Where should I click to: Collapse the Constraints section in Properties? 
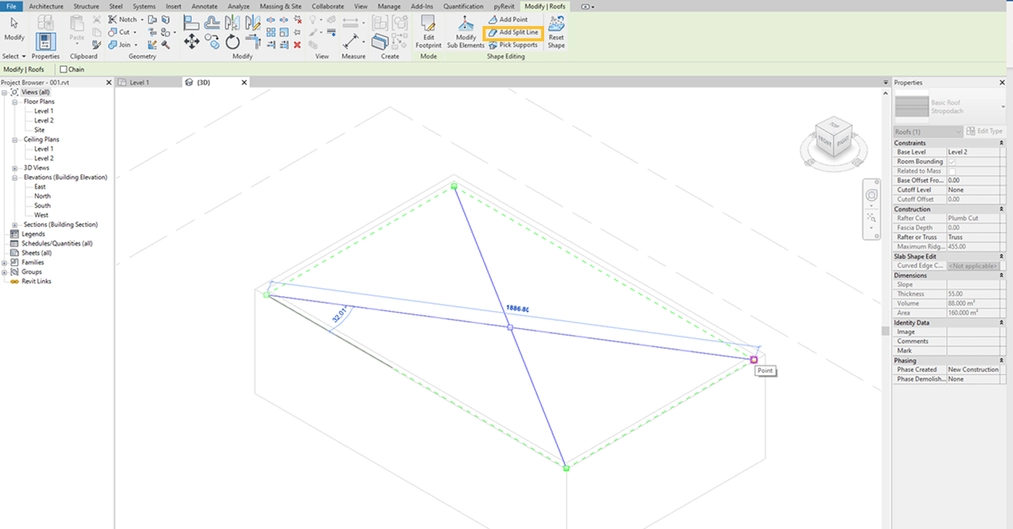coord(1001,143)
